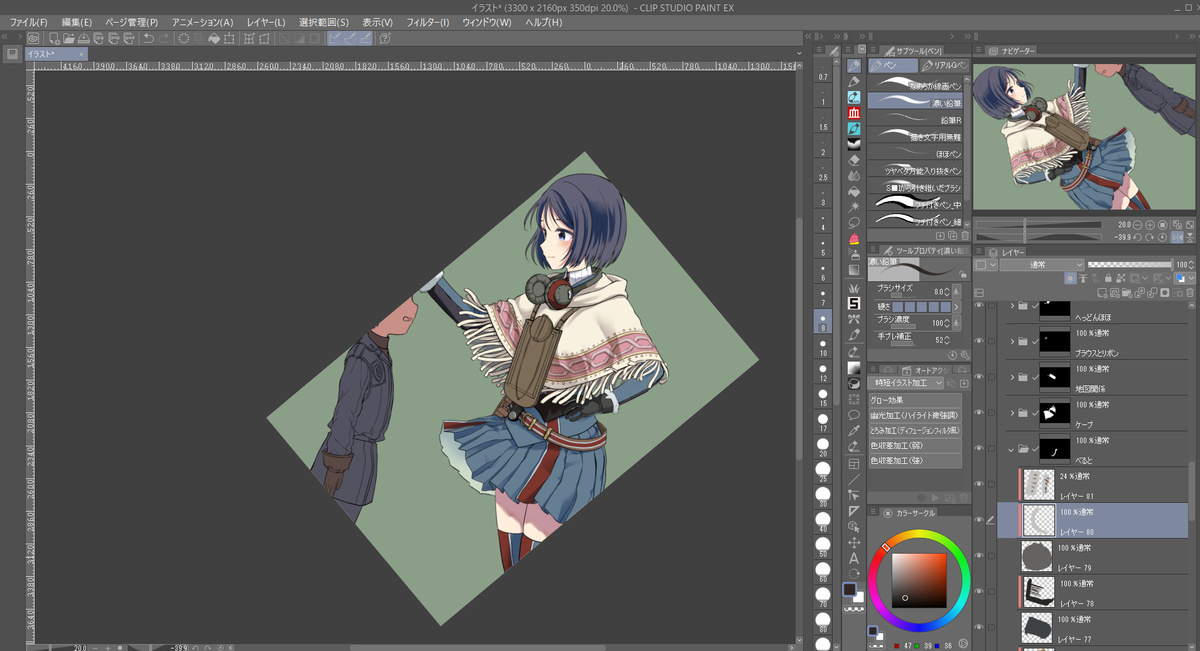Click the Lock layer padlock icon
This screenshot has width=1200, height=651.
coord(1108,277)
